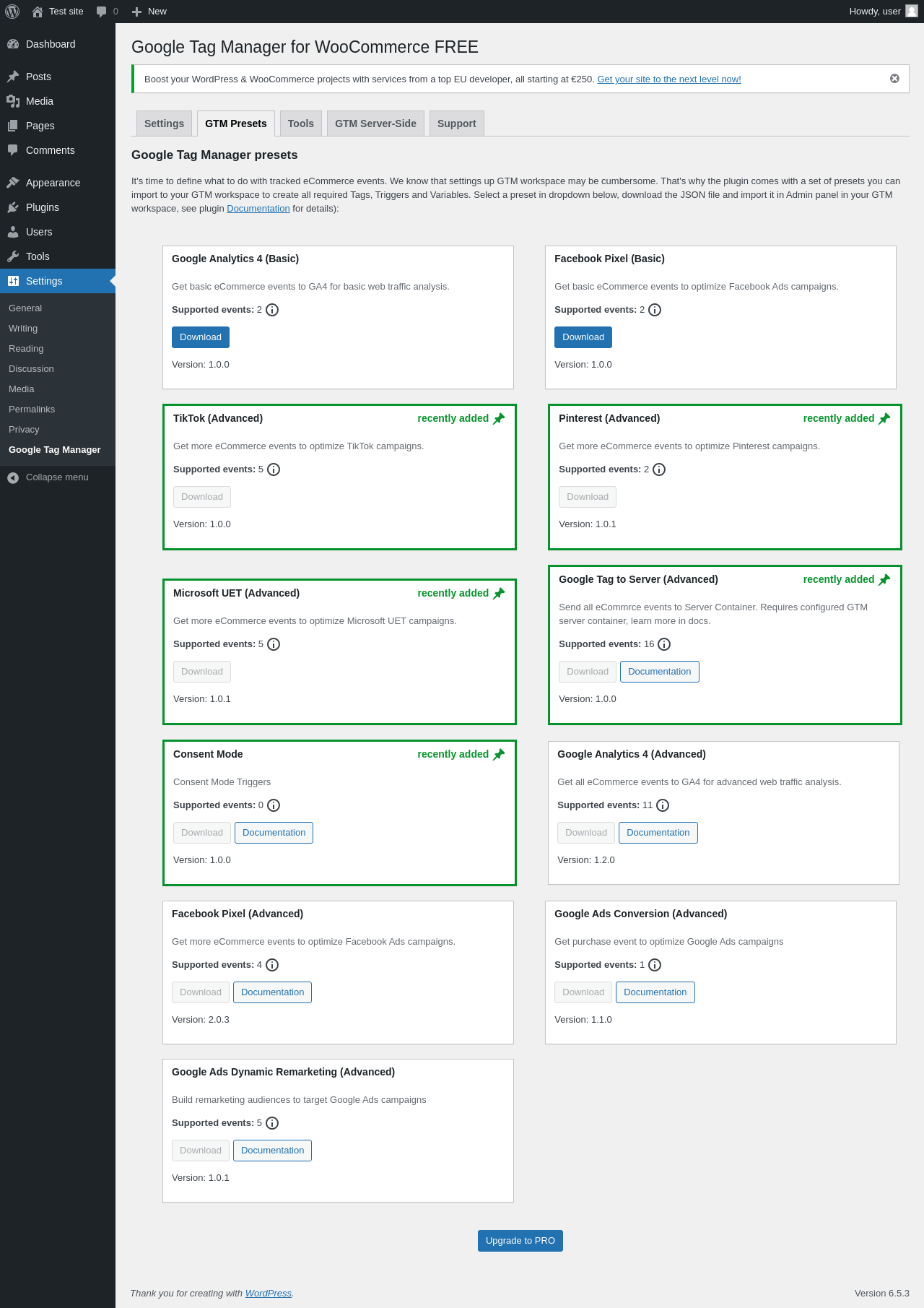Open Plugins menu in sidebar
The height and width of the screenshot is (1308, 924).
click(x=58, y=207)
